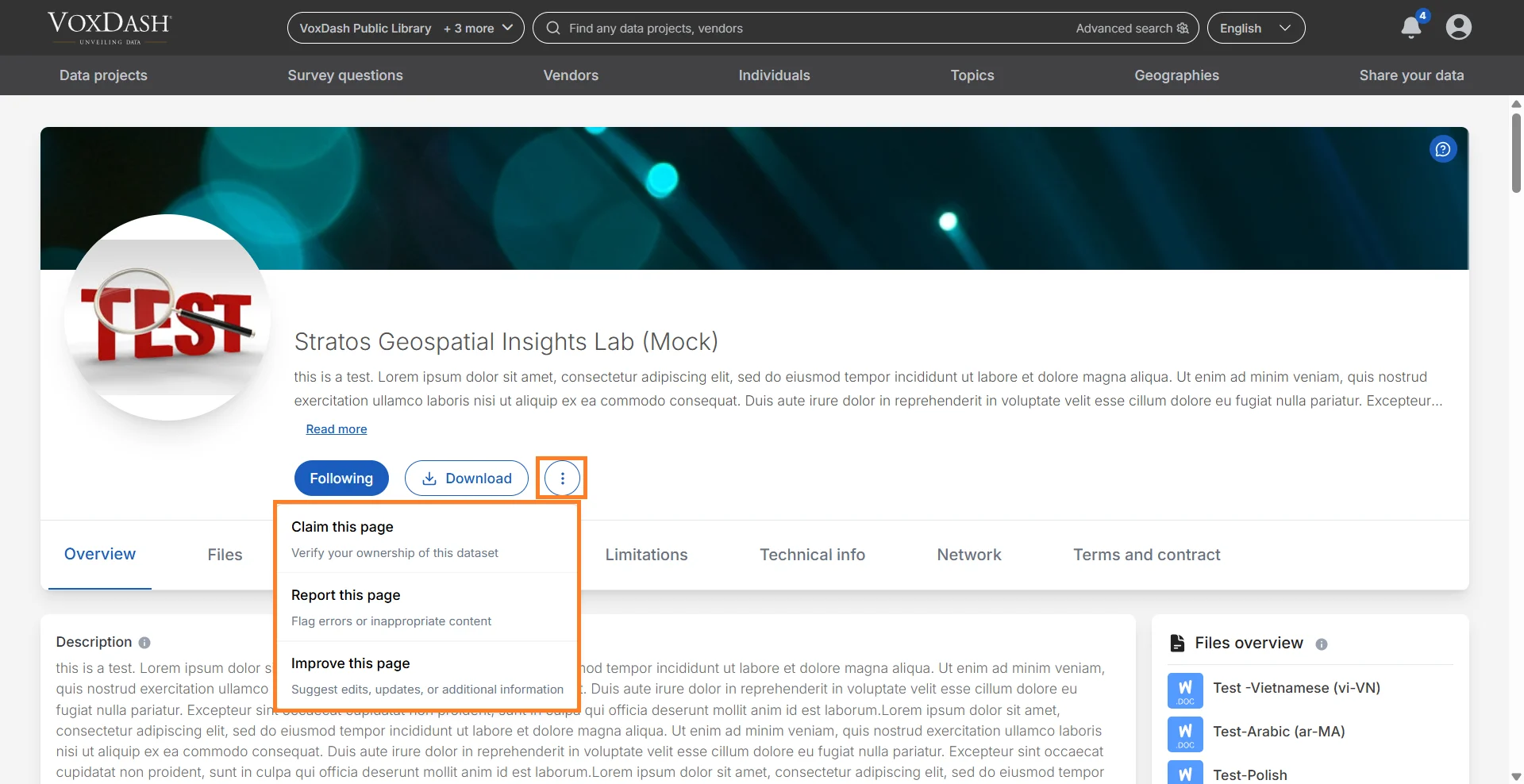
Task: Click the Files overview document icon
Action: tap(1178, 643)
